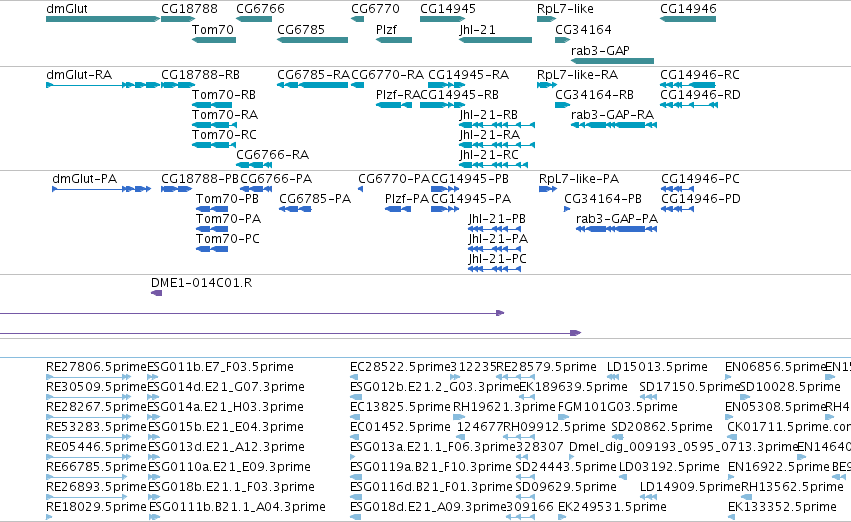
Task: Select the CG14946-RD transcript label
Action: (700, 94)
